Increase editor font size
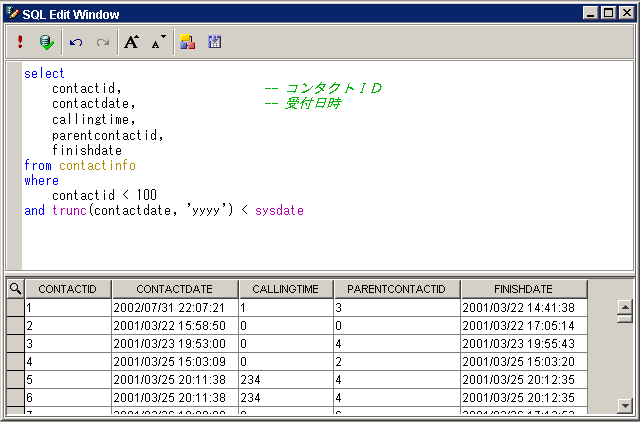The image size is (640, 422). [132, 42]
